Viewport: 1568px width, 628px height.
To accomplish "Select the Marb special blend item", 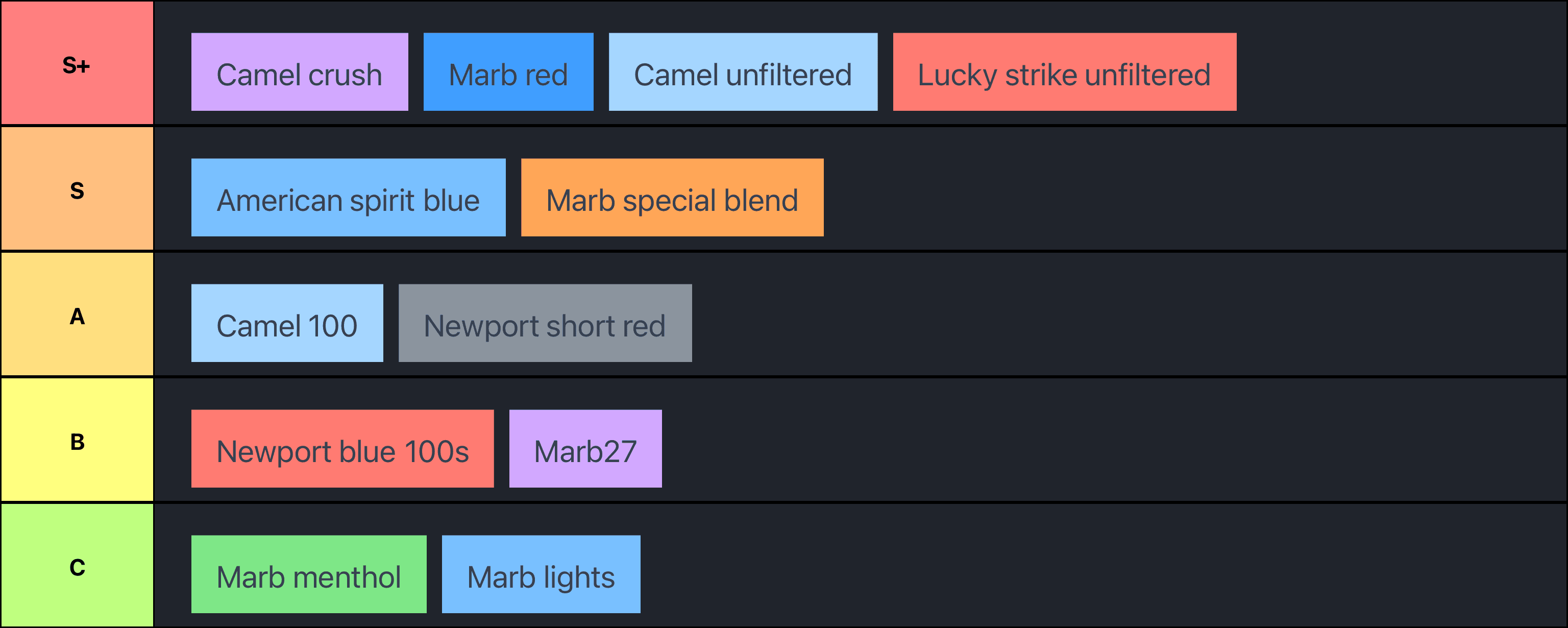I will coord(672,198).
